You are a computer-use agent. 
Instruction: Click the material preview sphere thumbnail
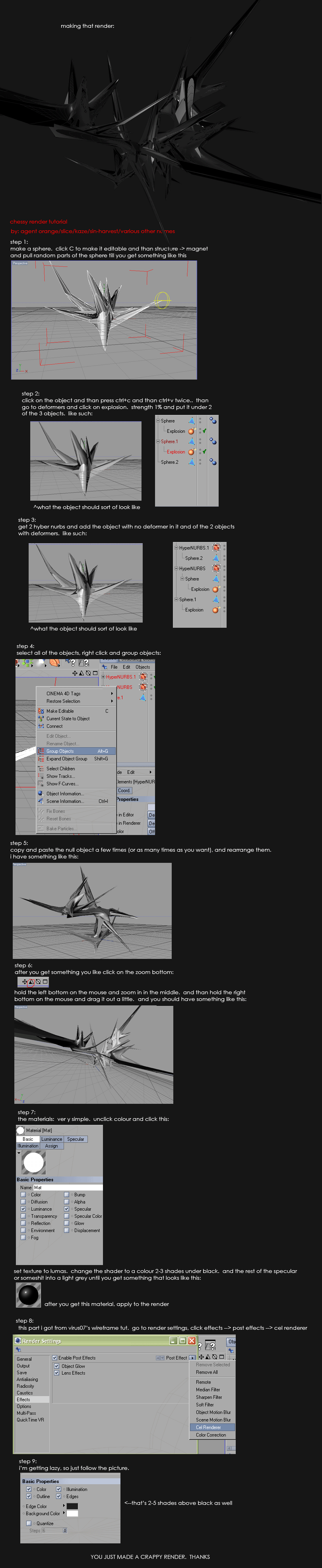tap(33, 1163)
